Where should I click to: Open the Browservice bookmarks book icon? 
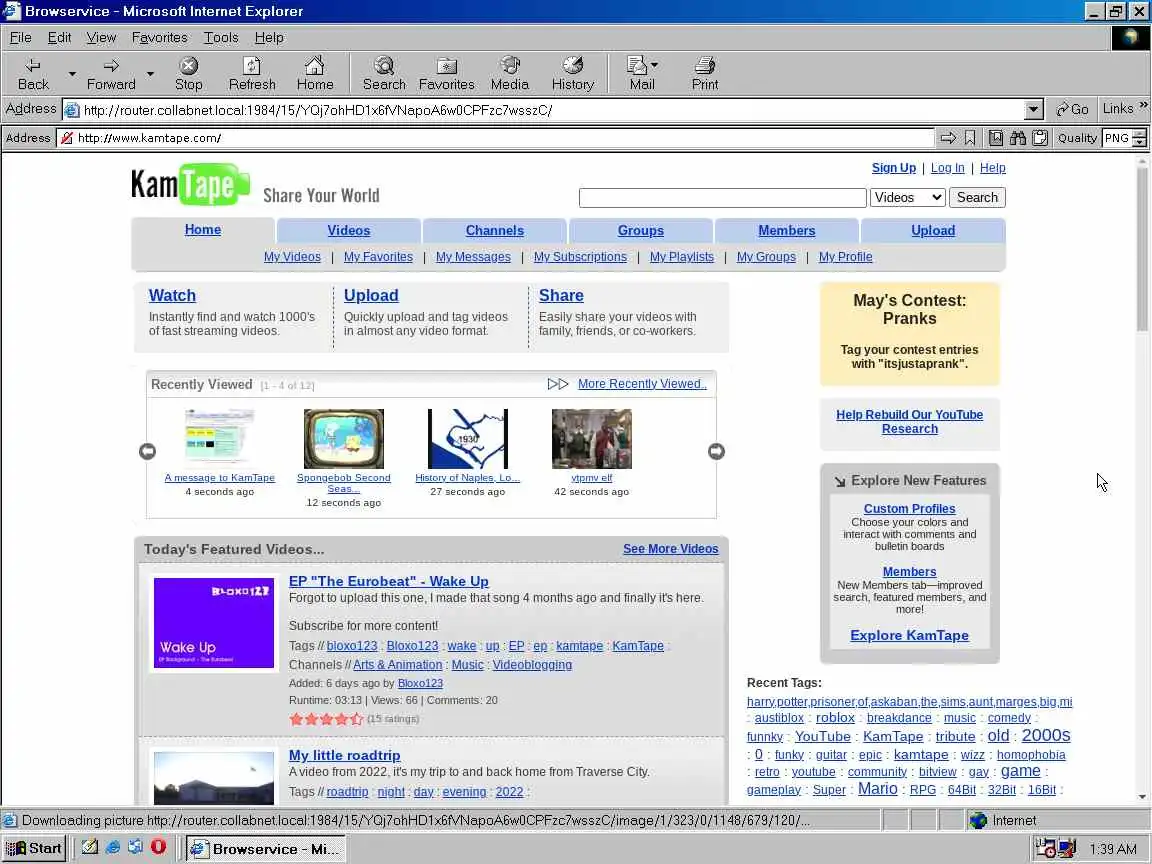(x=996, y=137)
